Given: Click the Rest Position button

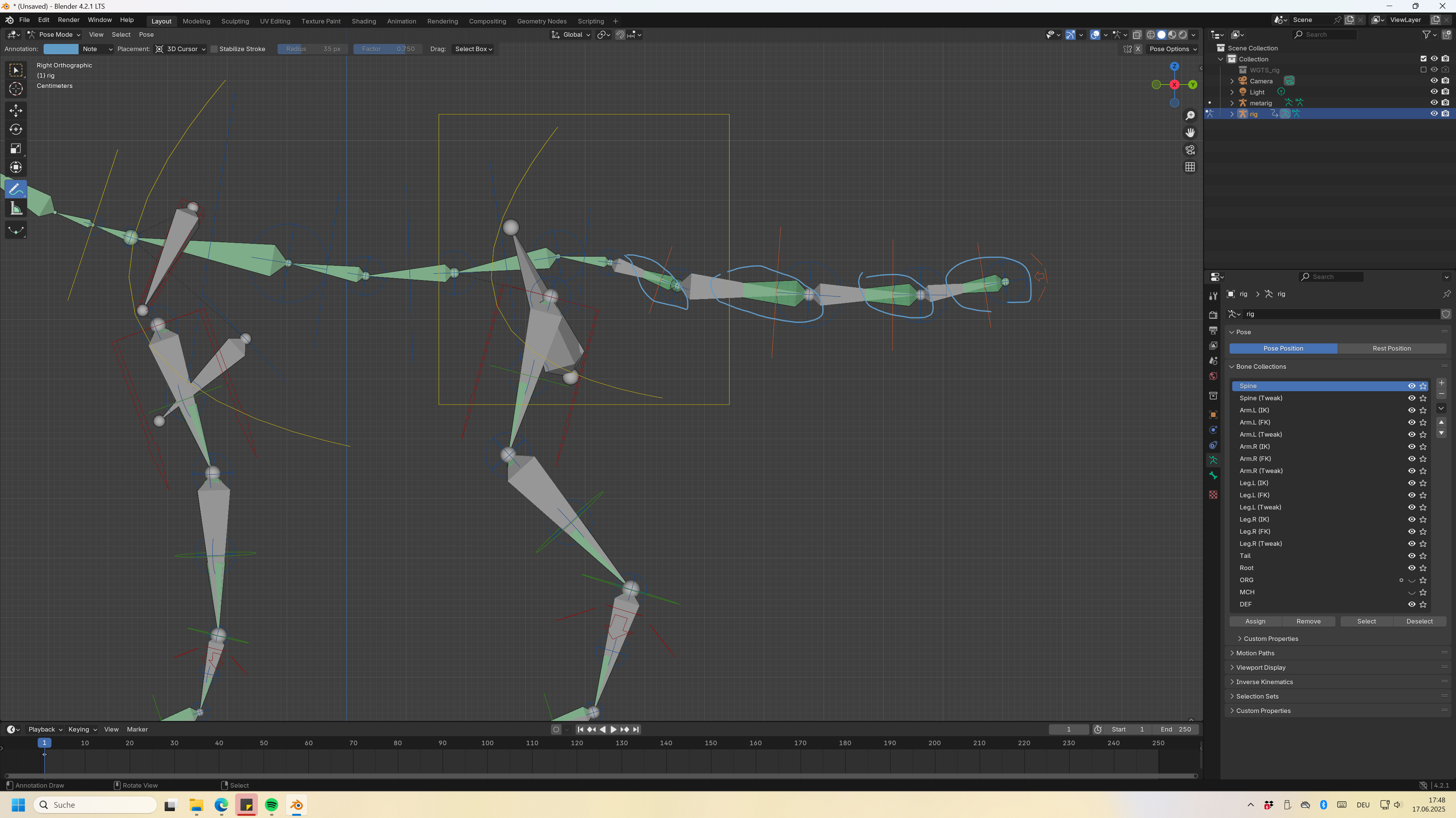Looking at the screenshot, I should pos(1391,349).
